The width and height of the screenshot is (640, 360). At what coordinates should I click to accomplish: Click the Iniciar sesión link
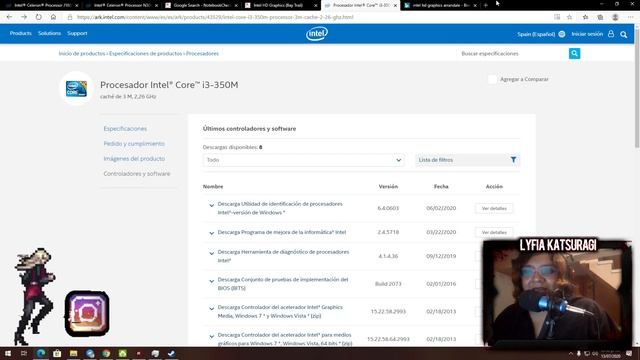(x=587, y=34)
